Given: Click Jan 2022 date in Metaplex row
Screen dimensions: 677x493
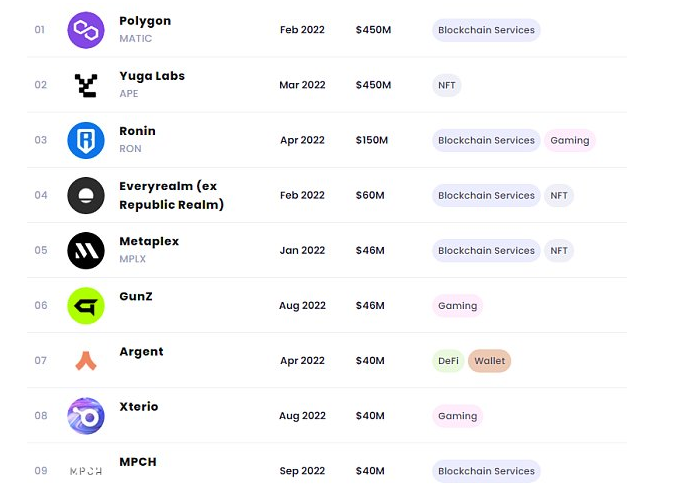Looking at the screenshot, I should tap(302, 250).
